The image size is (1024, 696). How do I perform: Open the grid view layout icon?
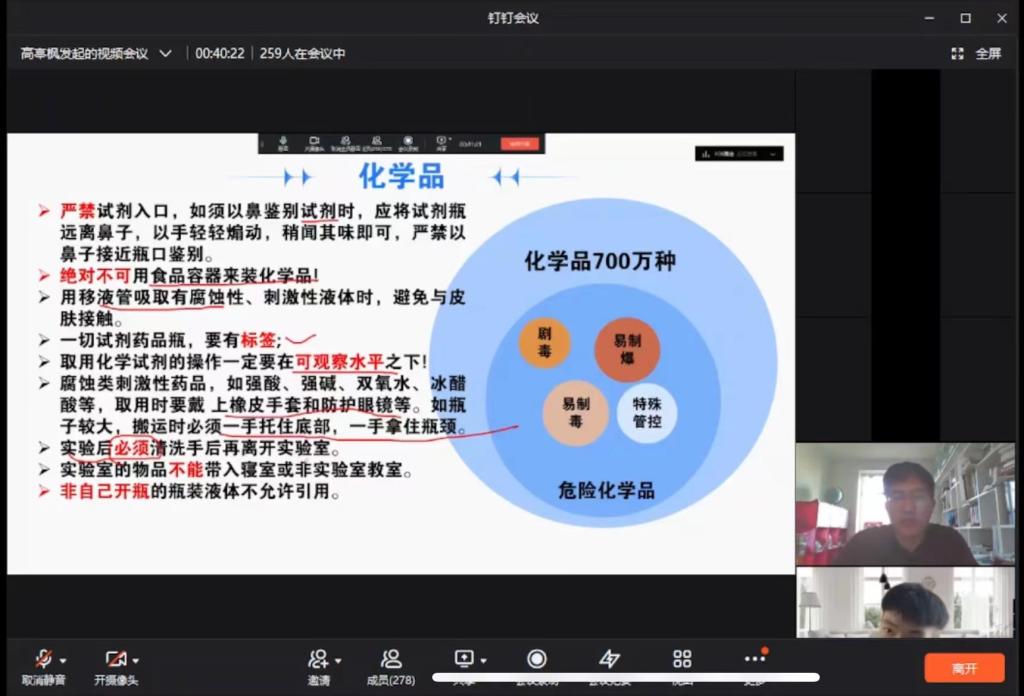[x=682, y=659]
